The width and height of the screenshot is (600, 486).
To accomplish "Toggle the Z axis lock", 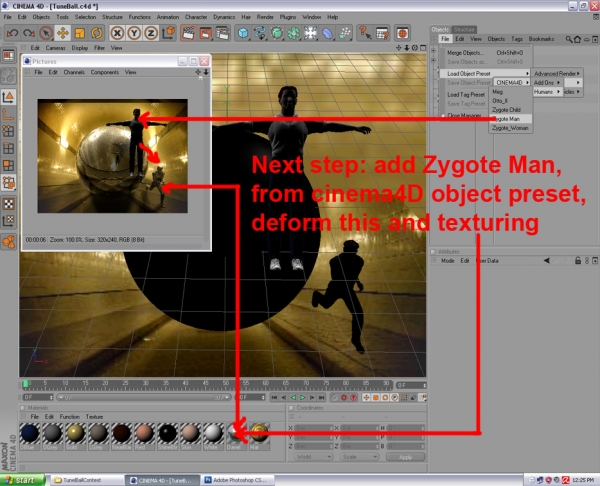I will (151, 33).
